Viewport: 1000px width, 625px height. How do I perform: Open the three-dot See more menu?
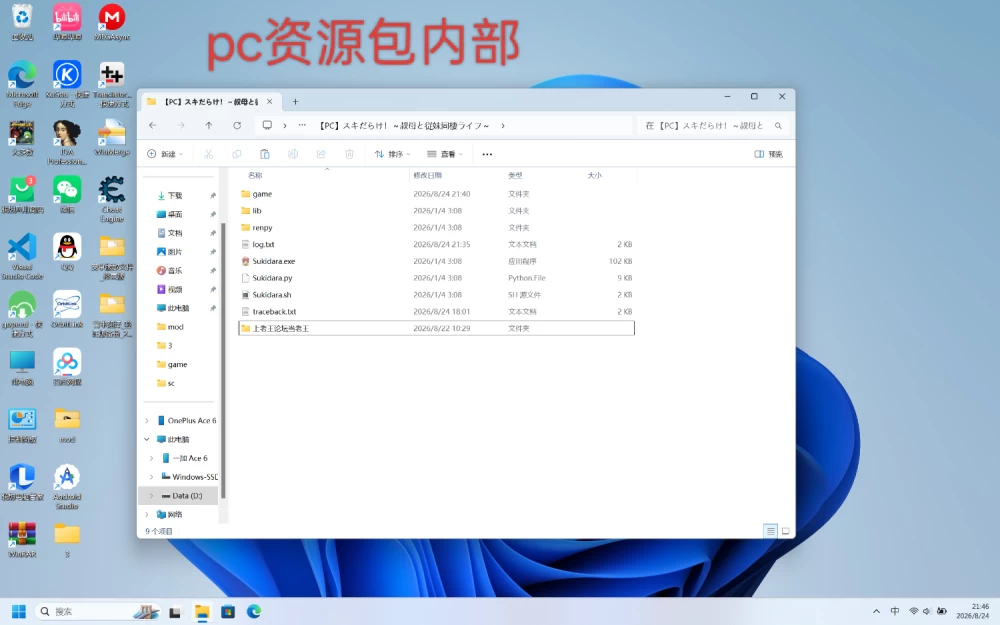tap(487, 154)
